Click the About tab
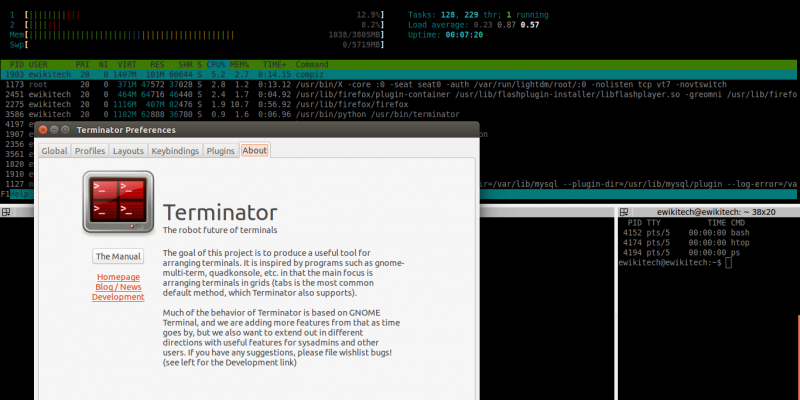The width and height of the screenshot is (800, 400). 255,150
